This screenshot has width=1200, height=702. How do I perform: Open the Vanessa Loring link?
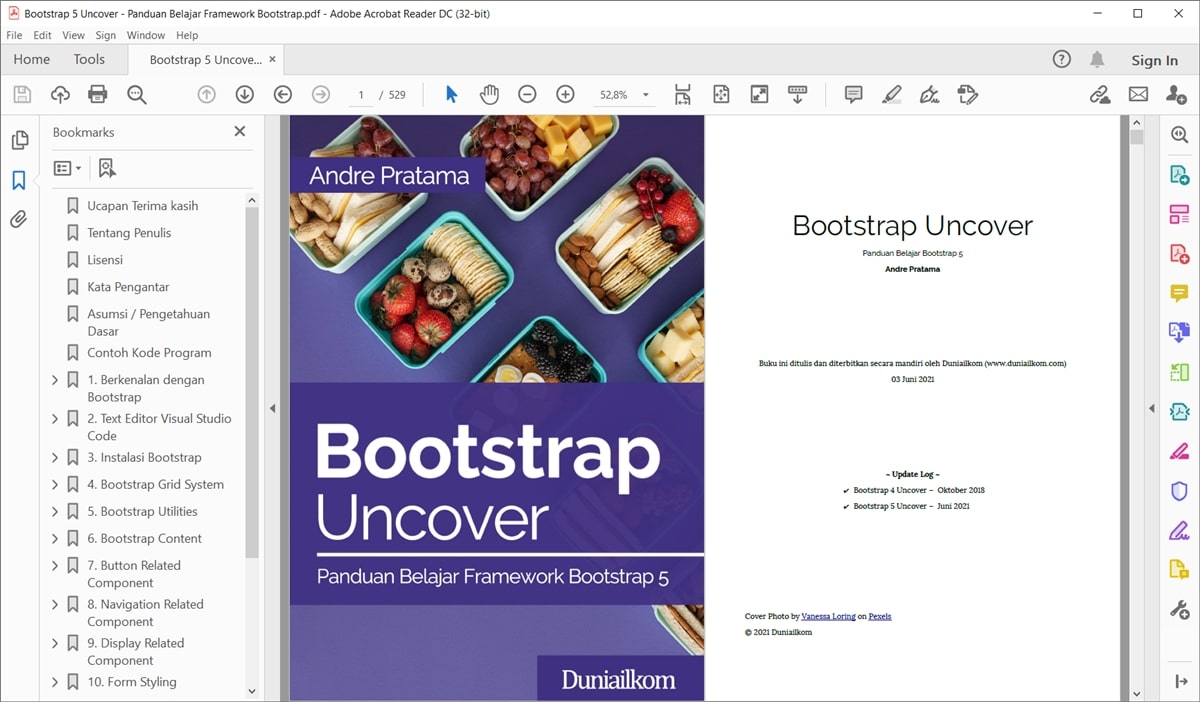[828, 616]
